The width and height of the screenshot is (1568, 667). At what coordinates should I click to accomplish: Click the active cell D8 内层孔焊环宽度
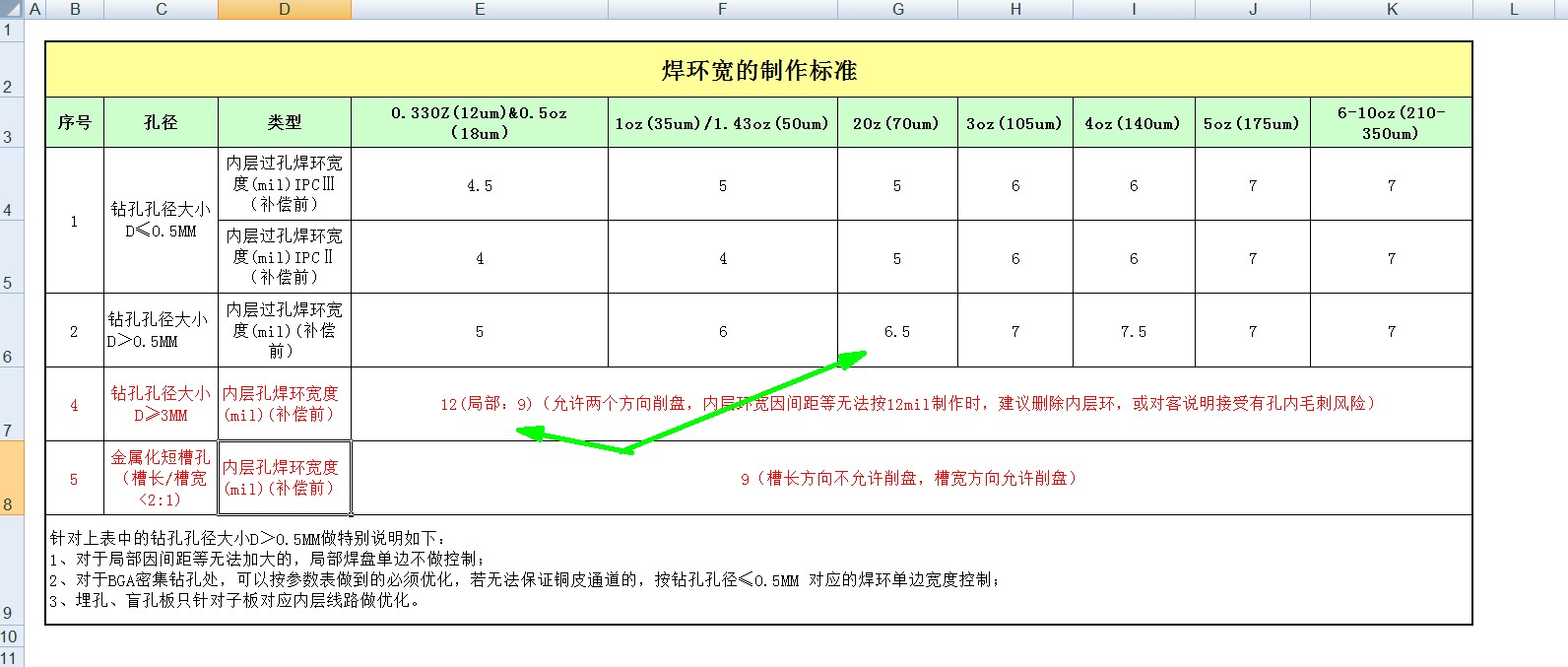pos(285,478)
